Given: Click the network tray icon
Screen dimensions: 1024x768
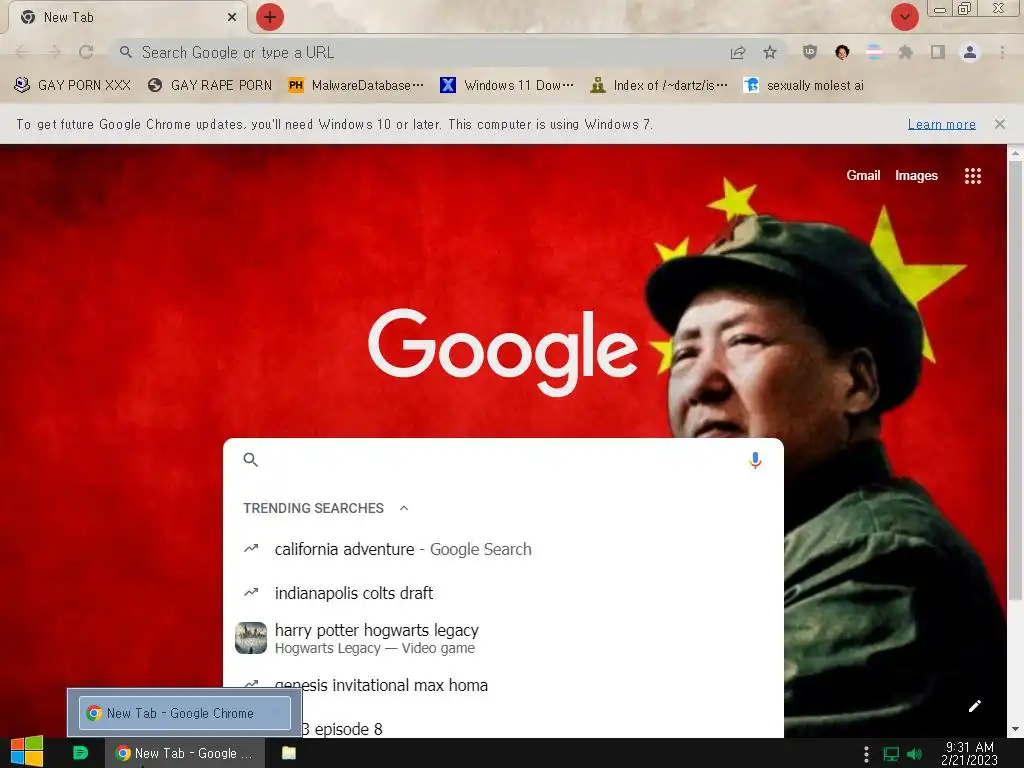Looking at the screenshot, I should 891,754.
